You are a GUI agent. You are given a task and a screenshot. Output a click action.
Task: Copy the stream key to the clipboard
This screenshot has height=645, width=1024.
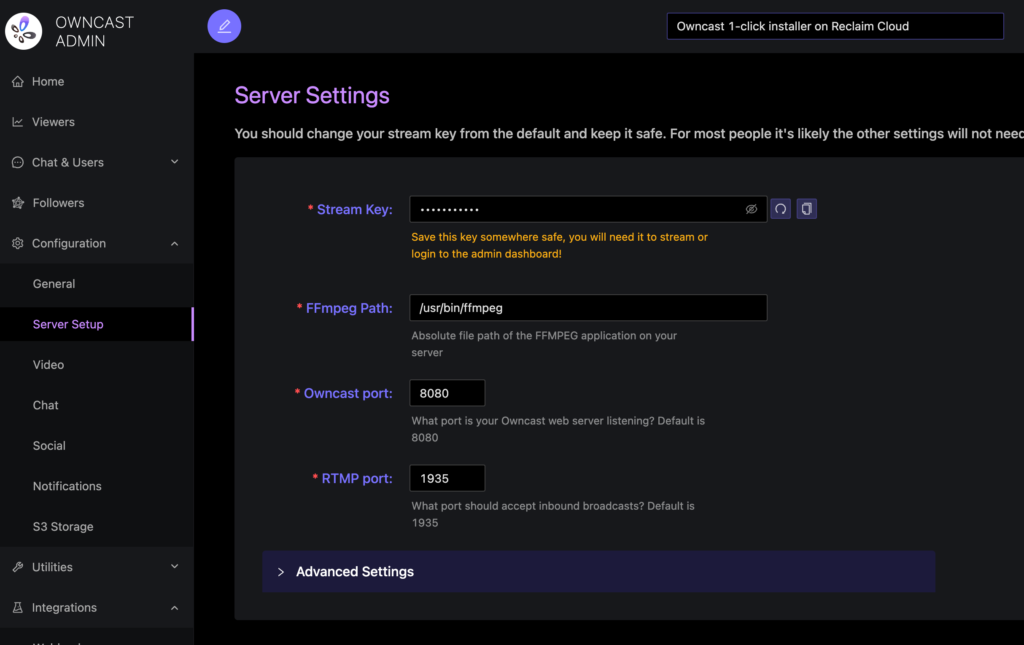click(807, 209)
